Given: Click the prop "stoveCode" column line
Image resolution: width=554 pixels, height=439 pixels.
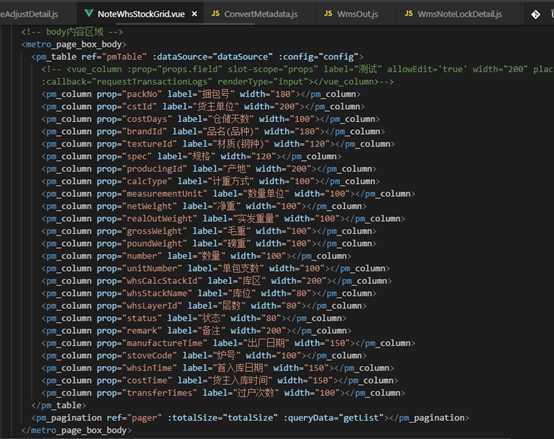Looking at the screenshot, I should [204, 356].
